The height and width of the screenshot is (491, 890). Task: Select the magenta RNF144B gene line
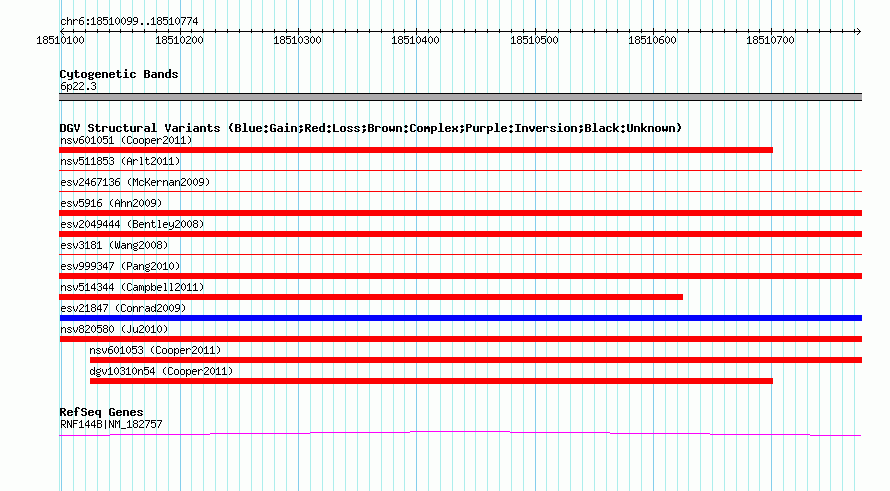click(460, 434)
